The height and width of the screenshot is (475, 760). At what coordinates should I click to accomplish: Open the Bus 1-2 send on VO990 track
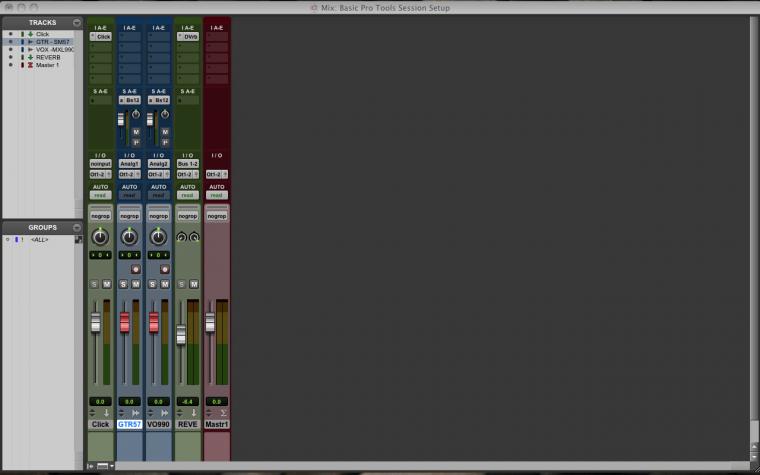[x=158, y=100]
